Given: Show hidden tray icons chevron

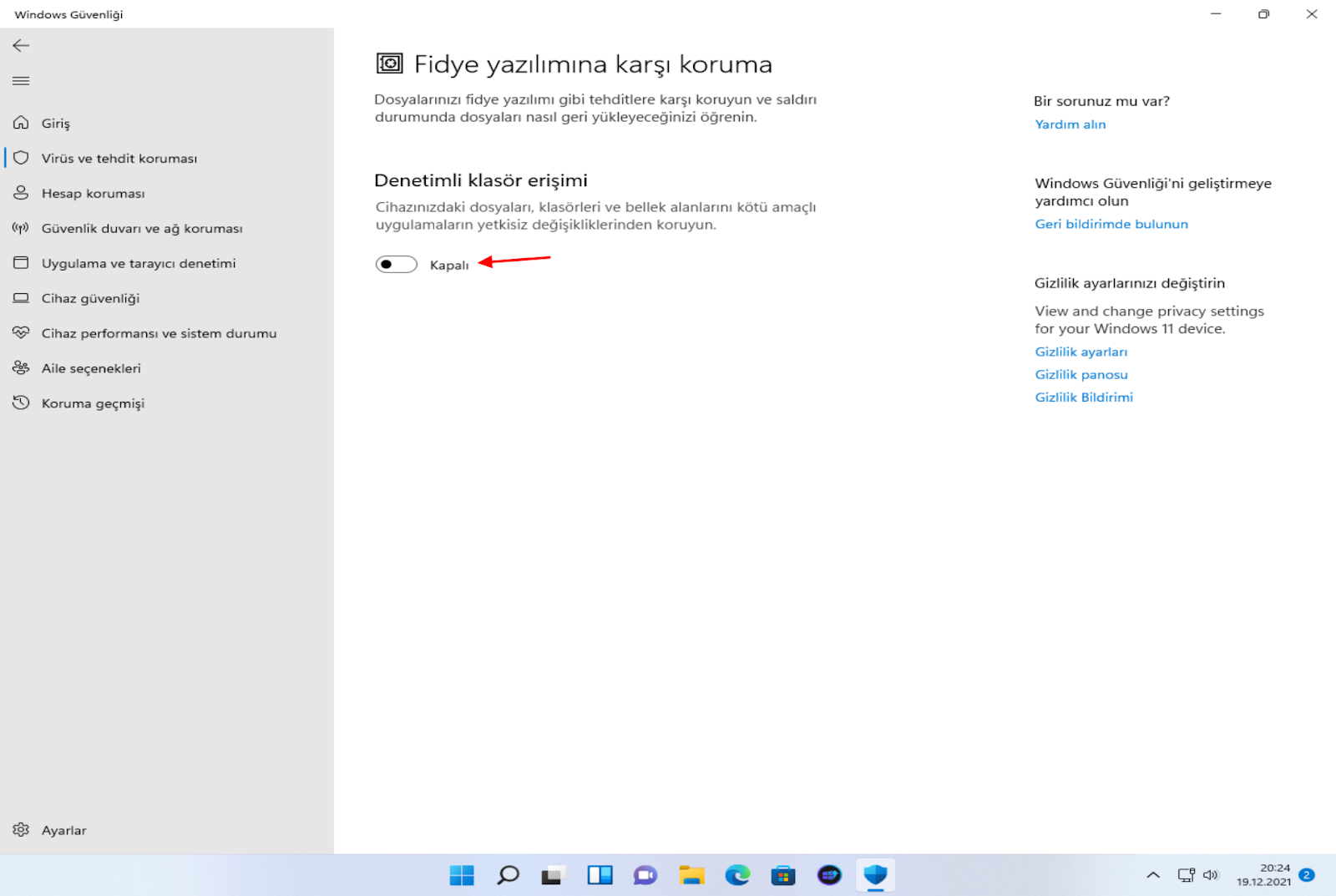Looking at the screenshot, I should click(1153, 875).
